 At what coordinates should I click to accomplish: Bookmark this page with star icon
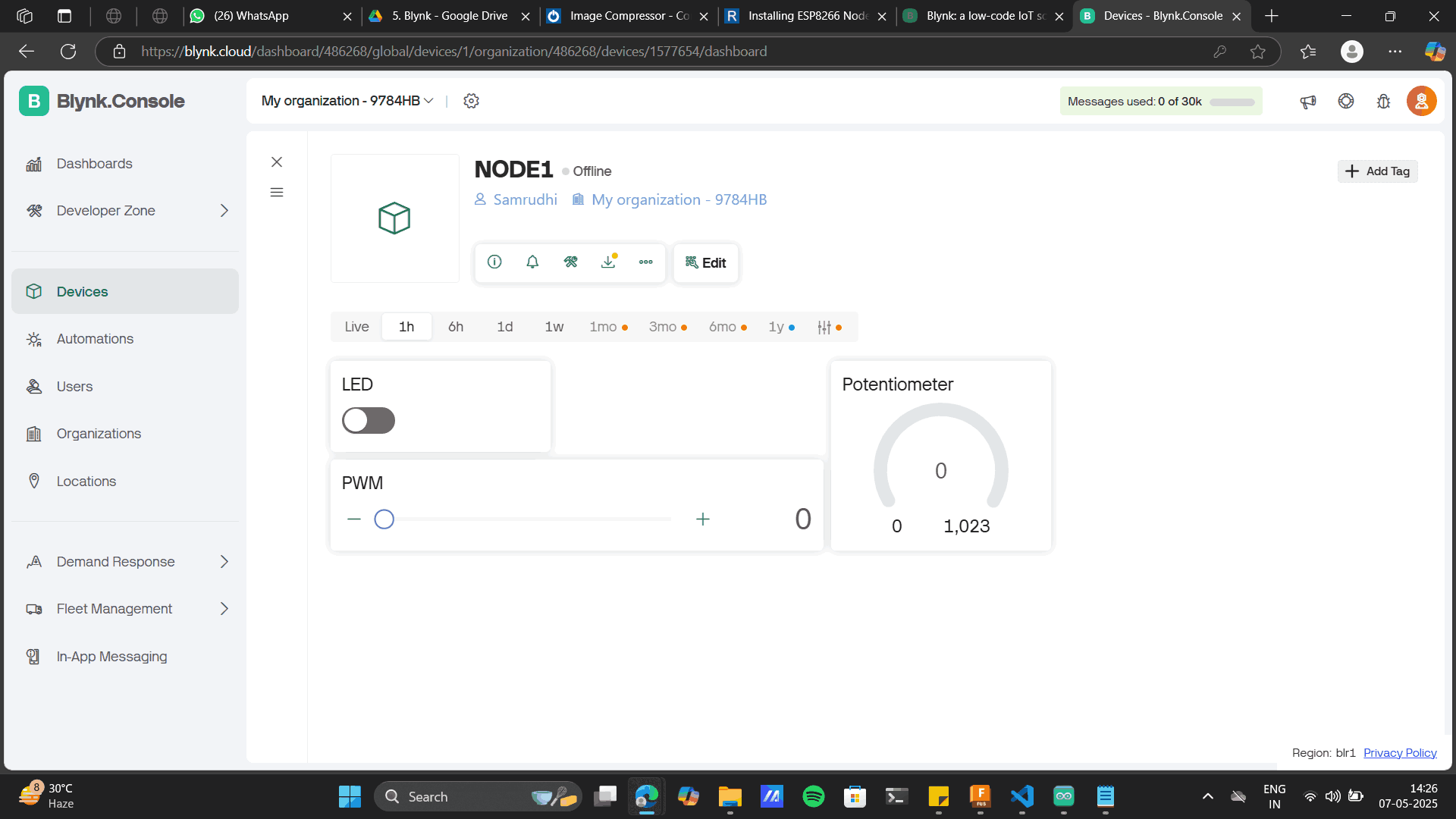[x=1258, y=52]
